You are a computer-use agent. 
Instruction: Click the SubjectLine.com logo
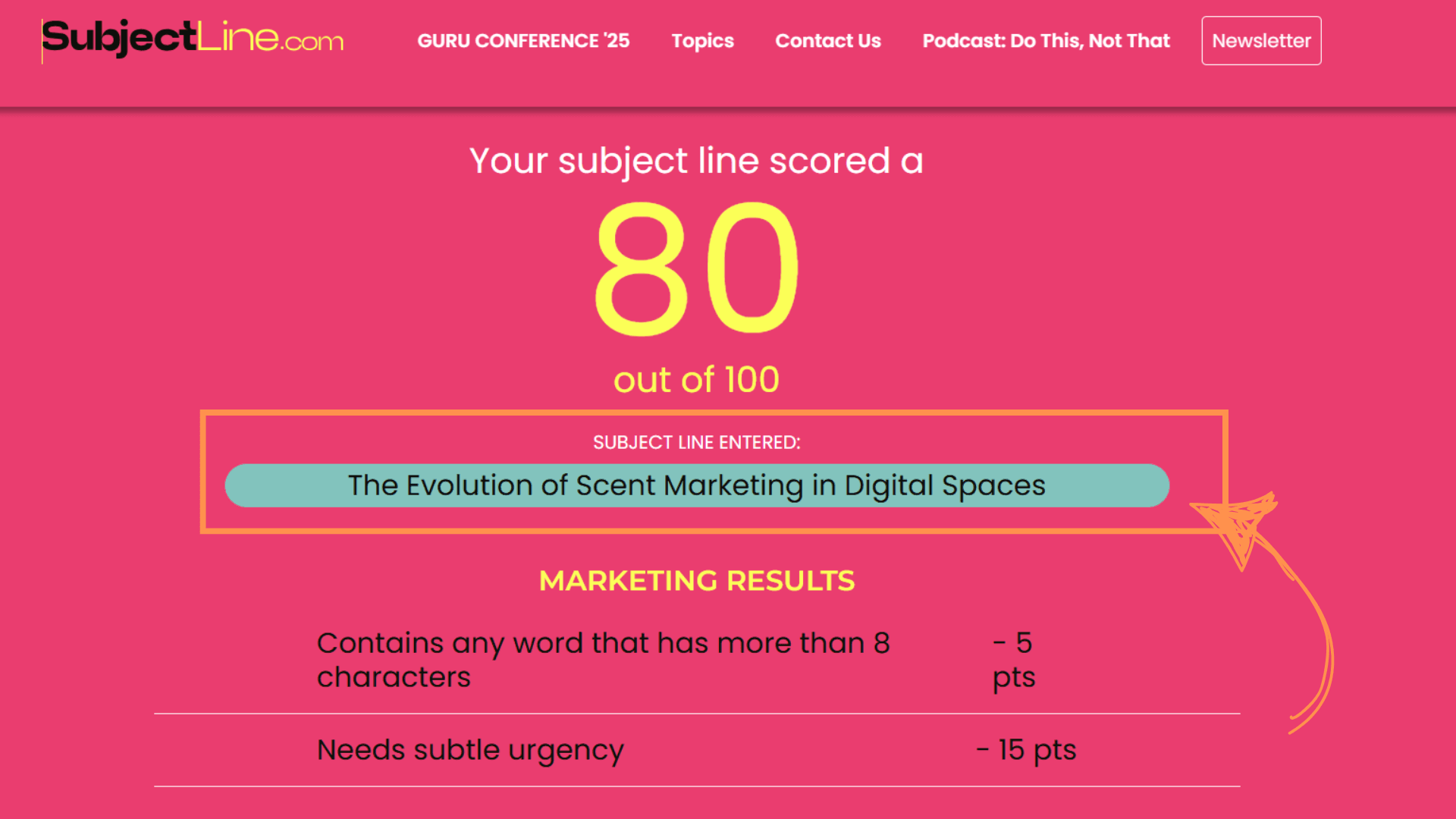pos(192,39)
